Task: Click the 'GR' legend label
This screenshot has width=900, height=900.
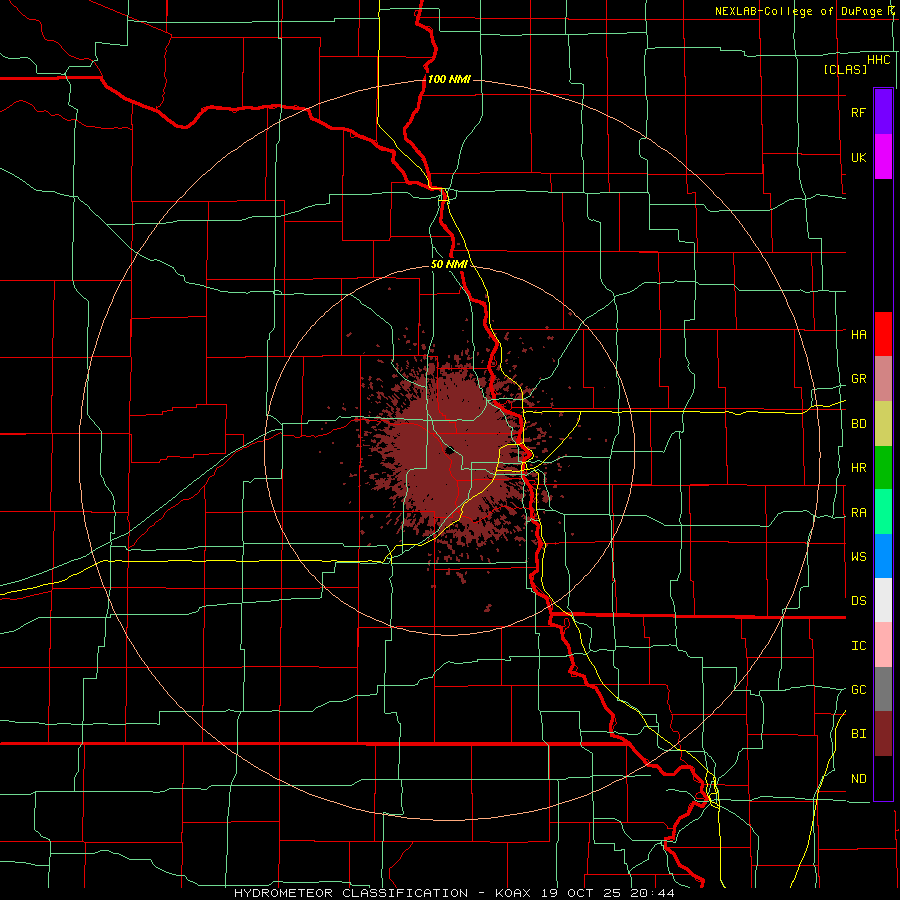Action: tap(858, 379)
